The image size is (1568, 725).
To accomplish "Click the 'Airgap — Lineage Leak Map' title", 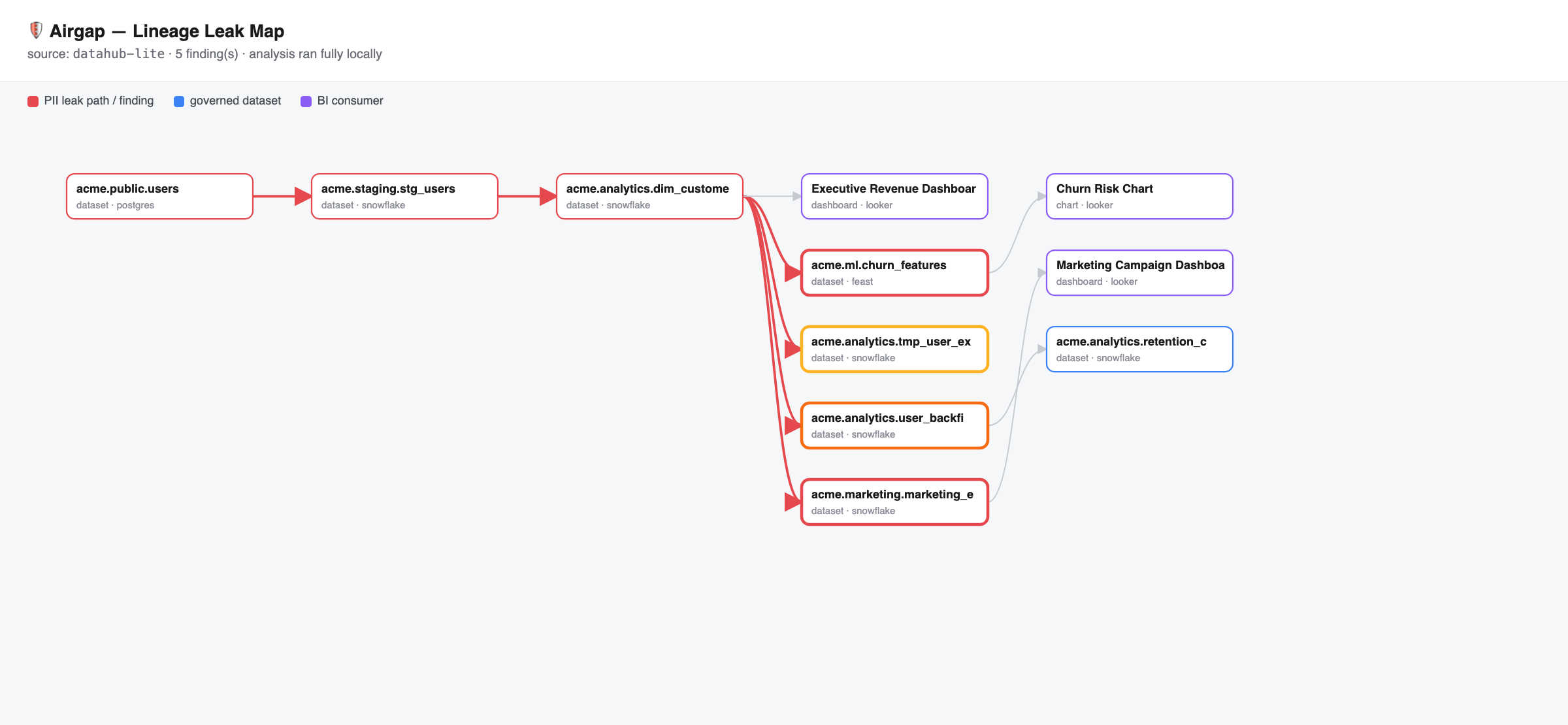I will [x=167, y=31].
